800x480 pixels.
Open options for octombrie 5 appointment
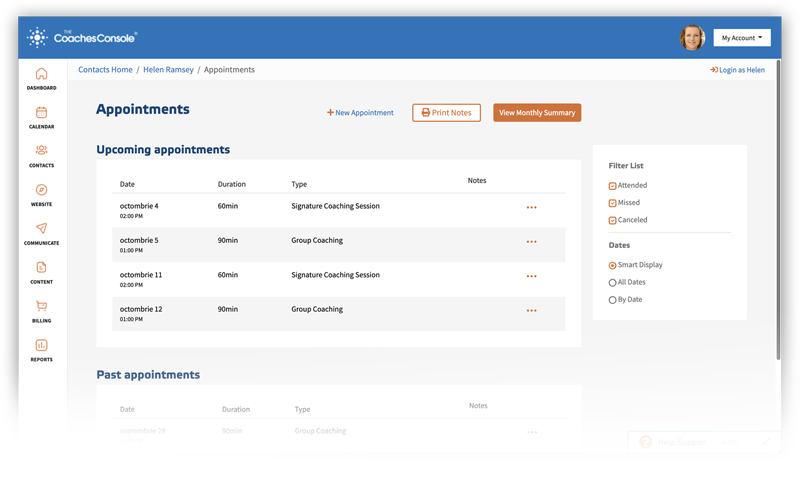tap(531, 242)
